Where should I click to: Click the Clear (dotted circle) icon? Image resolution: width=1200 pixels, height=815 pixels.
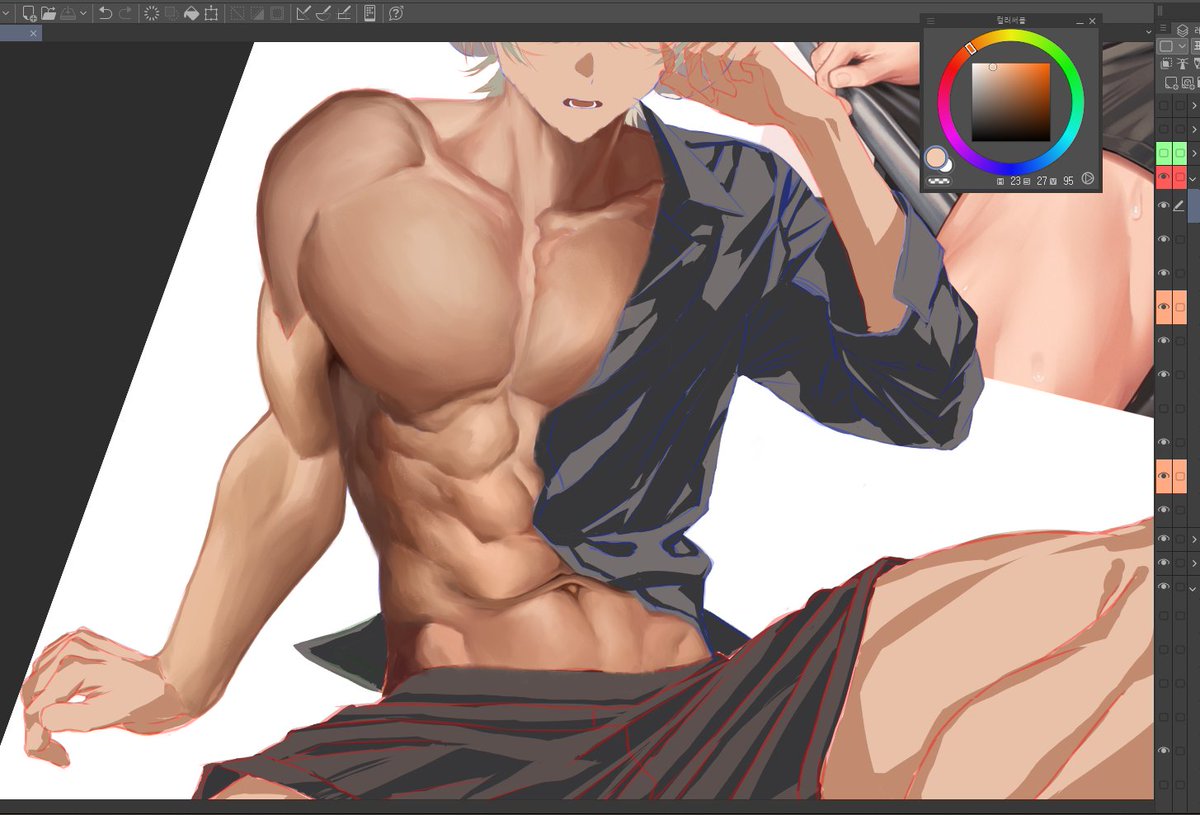tap(152, 13)
